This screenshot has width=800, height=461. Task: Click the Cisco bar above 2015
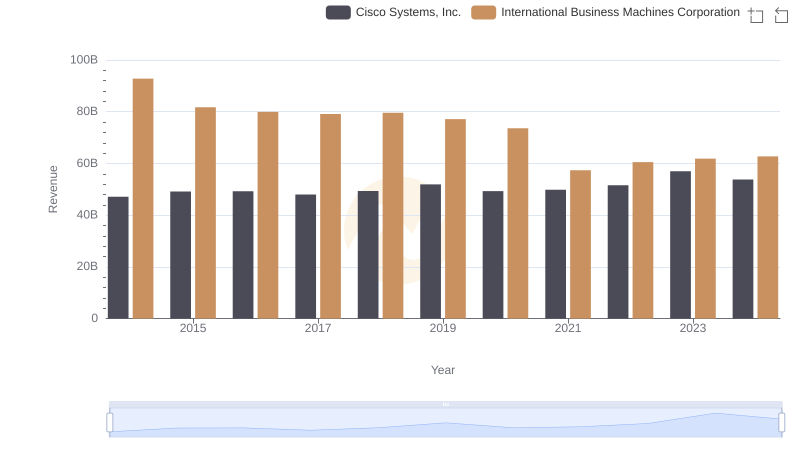pyautogui.click(x=181, y=255)
